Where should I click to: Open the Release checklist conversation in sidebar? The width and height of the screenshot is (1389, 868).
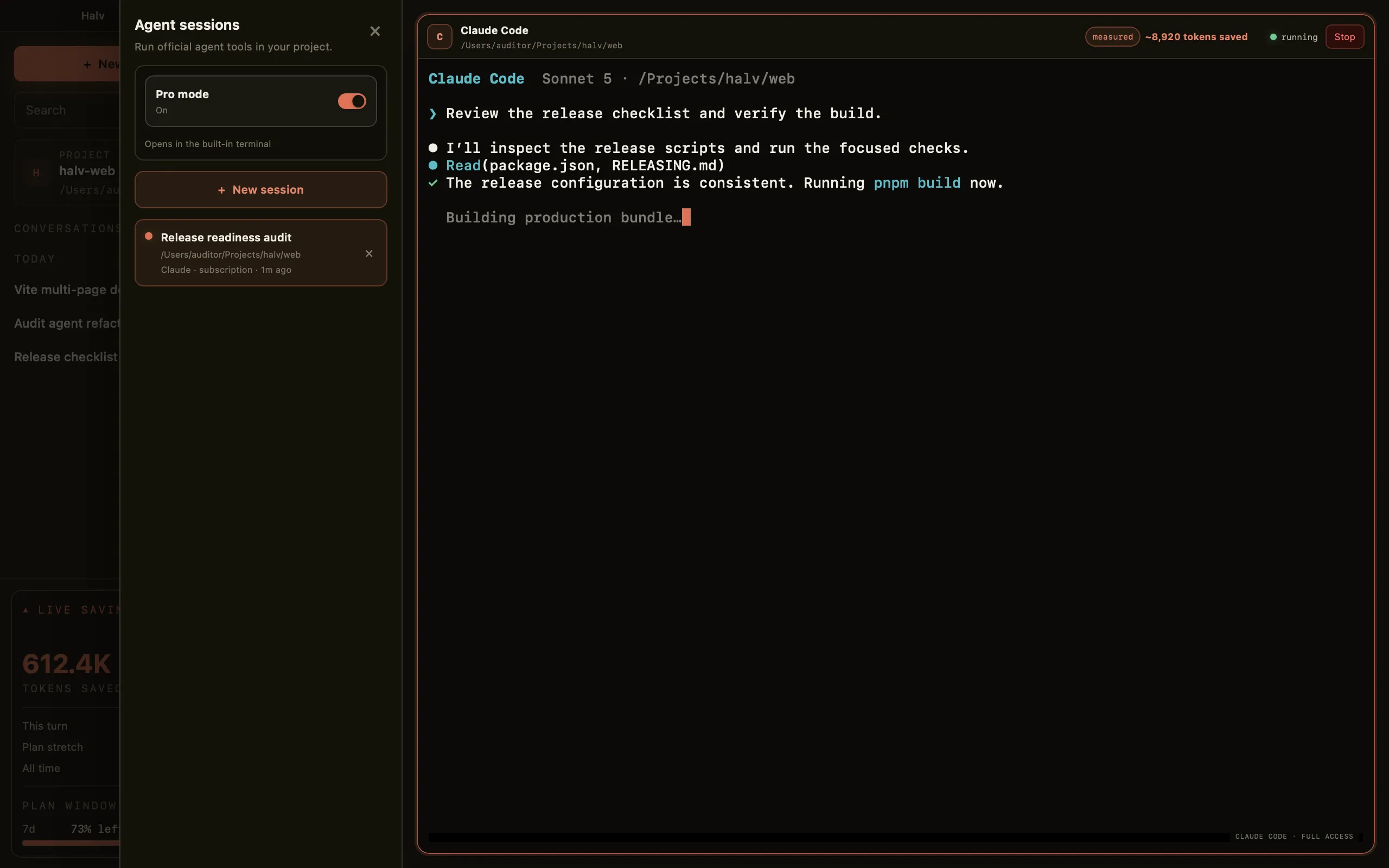pyautogui.click(x=66, y=357)
